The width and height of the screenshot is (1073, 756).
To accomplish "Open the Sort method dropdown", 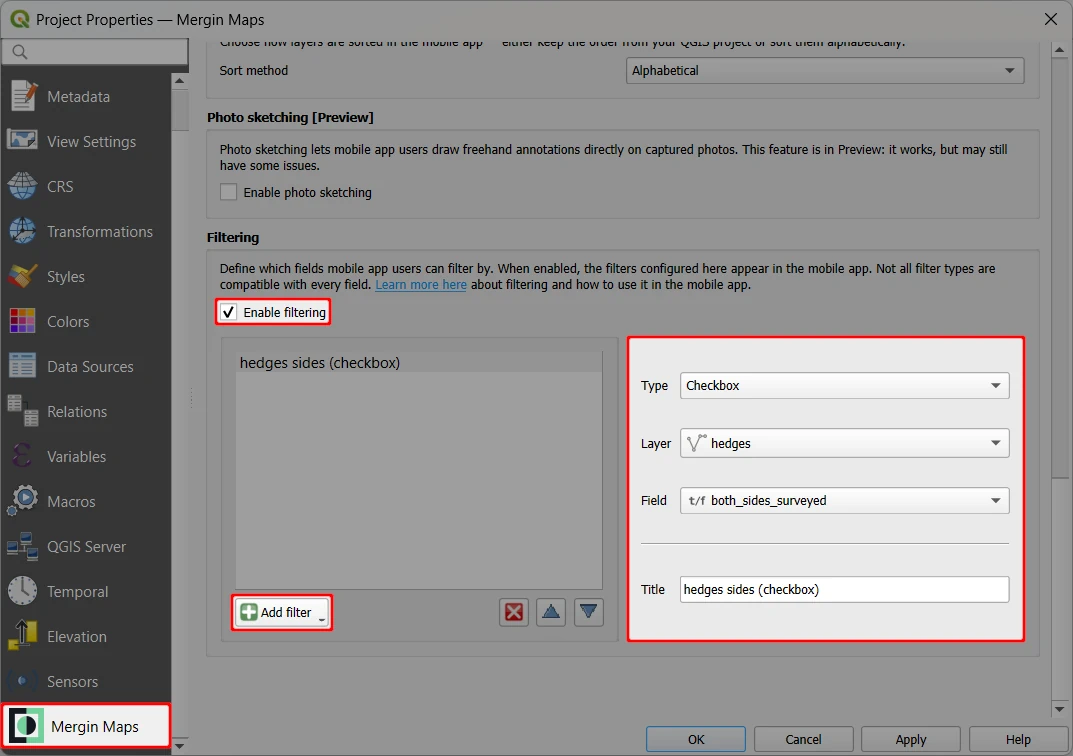I will pyautogui.click(x=825, y=70).
